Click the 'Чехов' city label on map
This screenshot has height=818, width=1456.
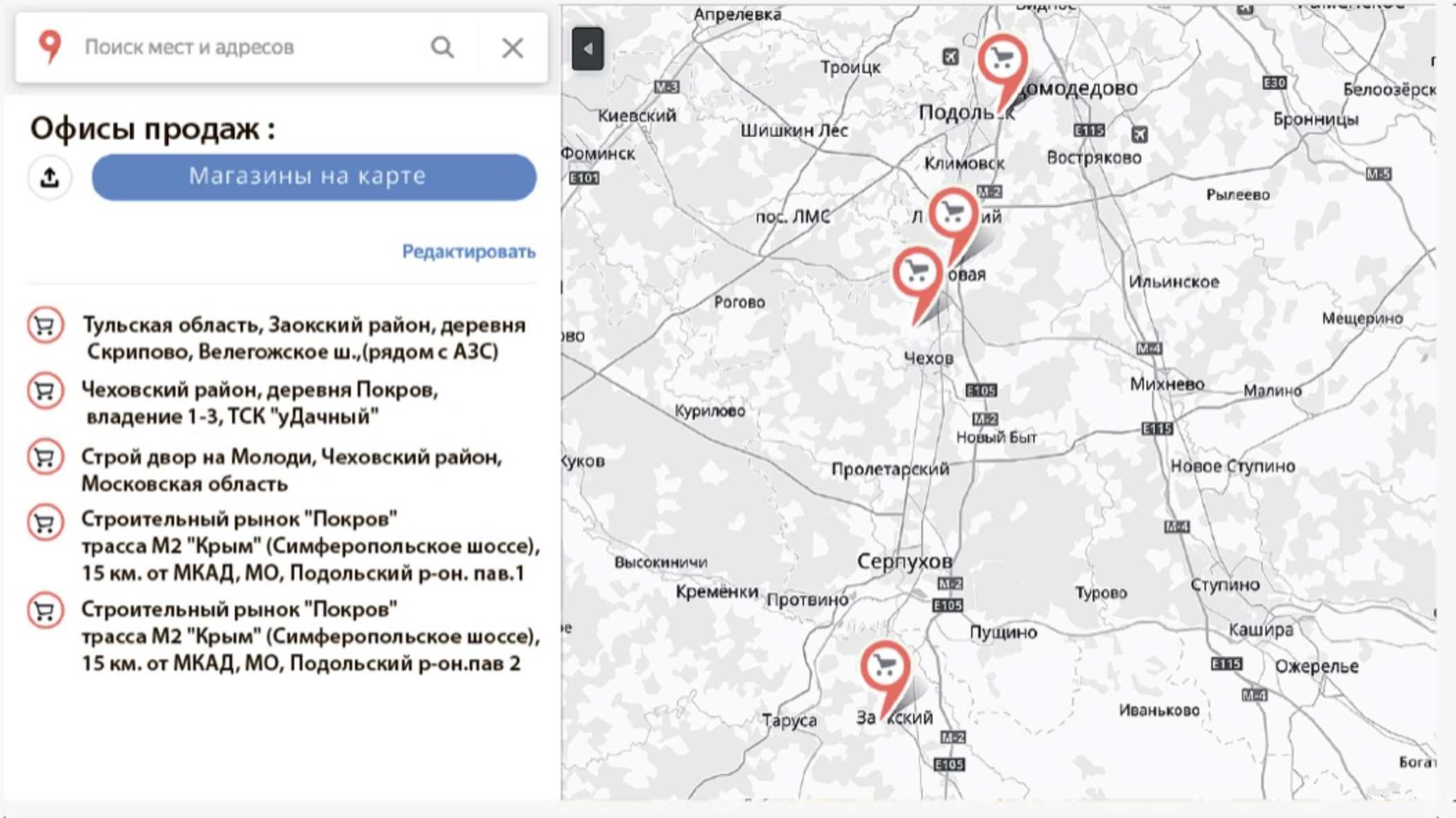pyautogui.click(x=928, y=359)
